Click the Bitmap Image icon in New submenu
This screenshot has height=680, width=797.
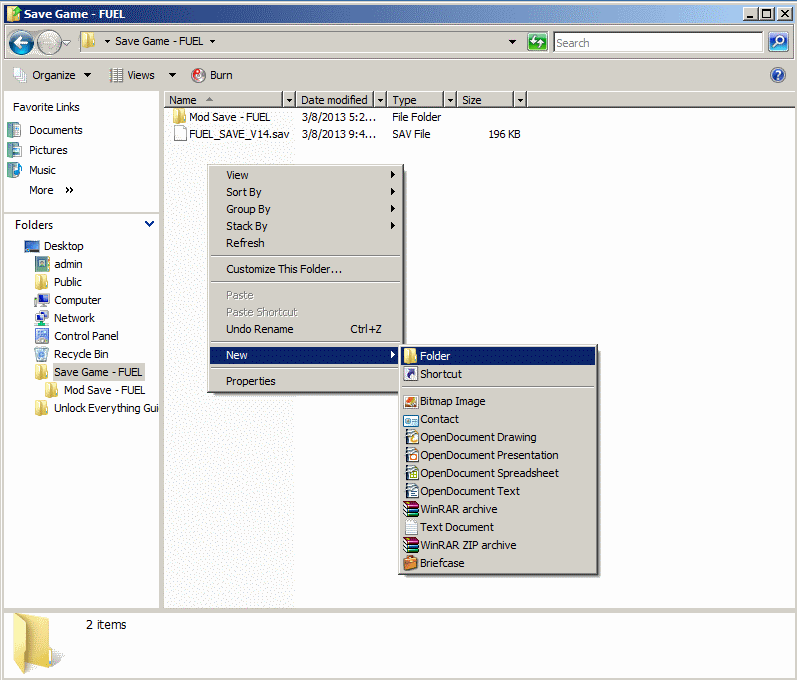click(411, 401)
